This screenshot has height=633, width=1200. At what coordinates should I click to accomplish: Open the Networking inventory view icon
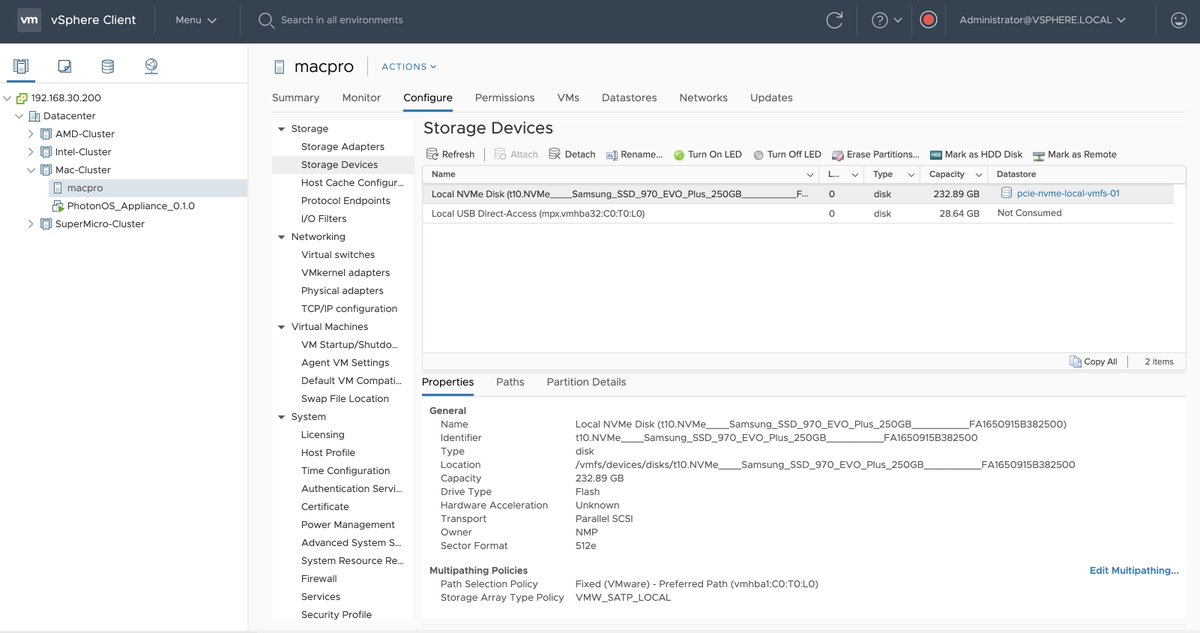point(151,67)
